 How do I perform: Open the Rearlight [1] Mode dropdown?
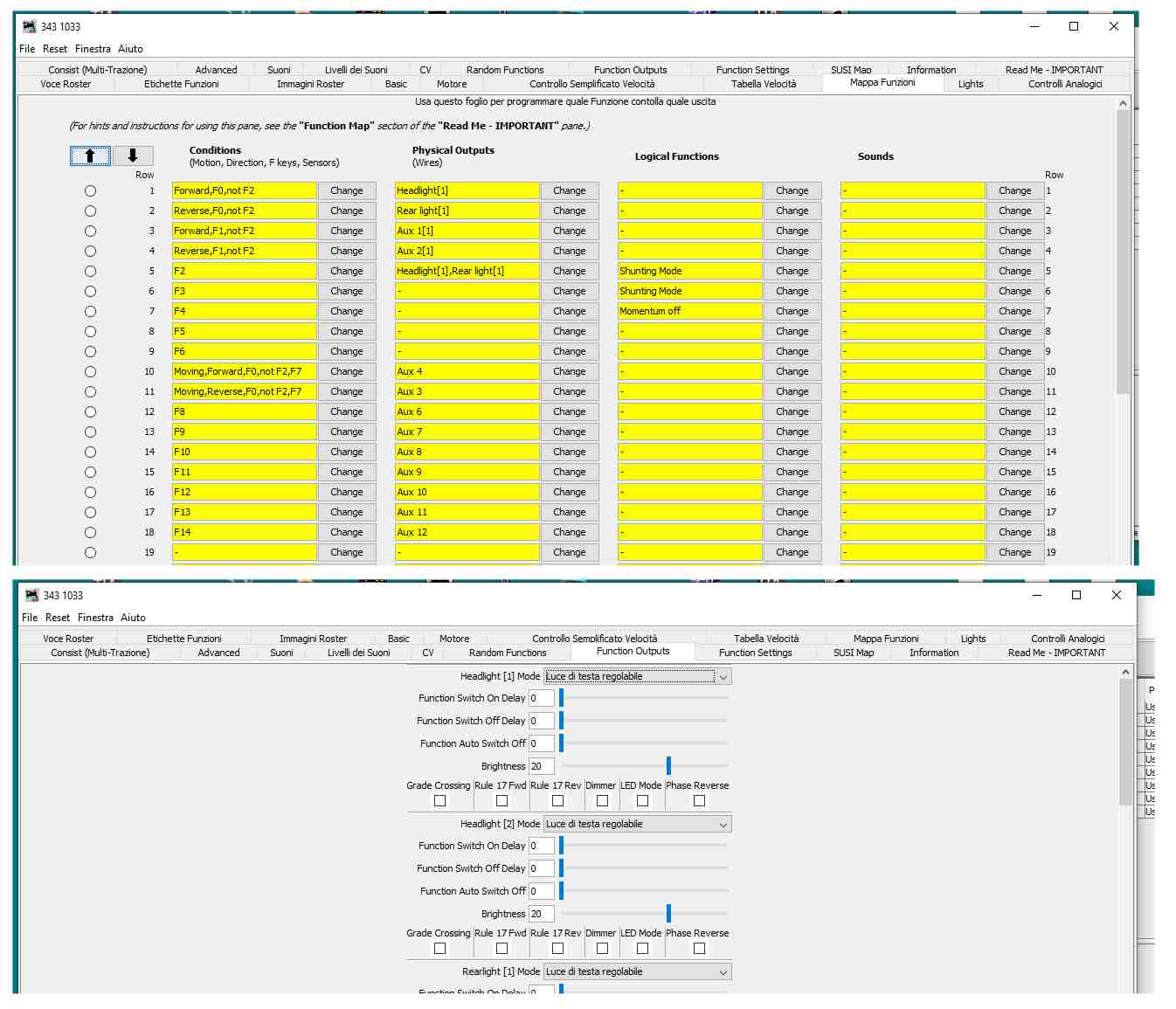point(722,972)
